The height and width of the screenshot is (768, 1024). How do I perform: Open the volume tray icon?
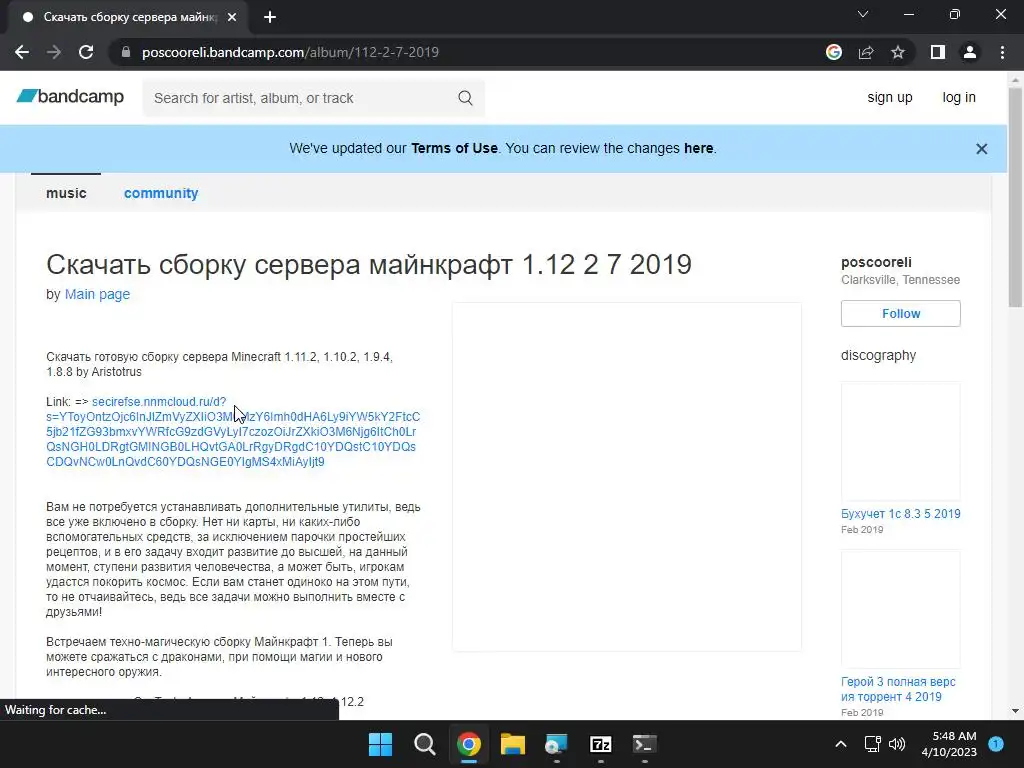(897, 744)
